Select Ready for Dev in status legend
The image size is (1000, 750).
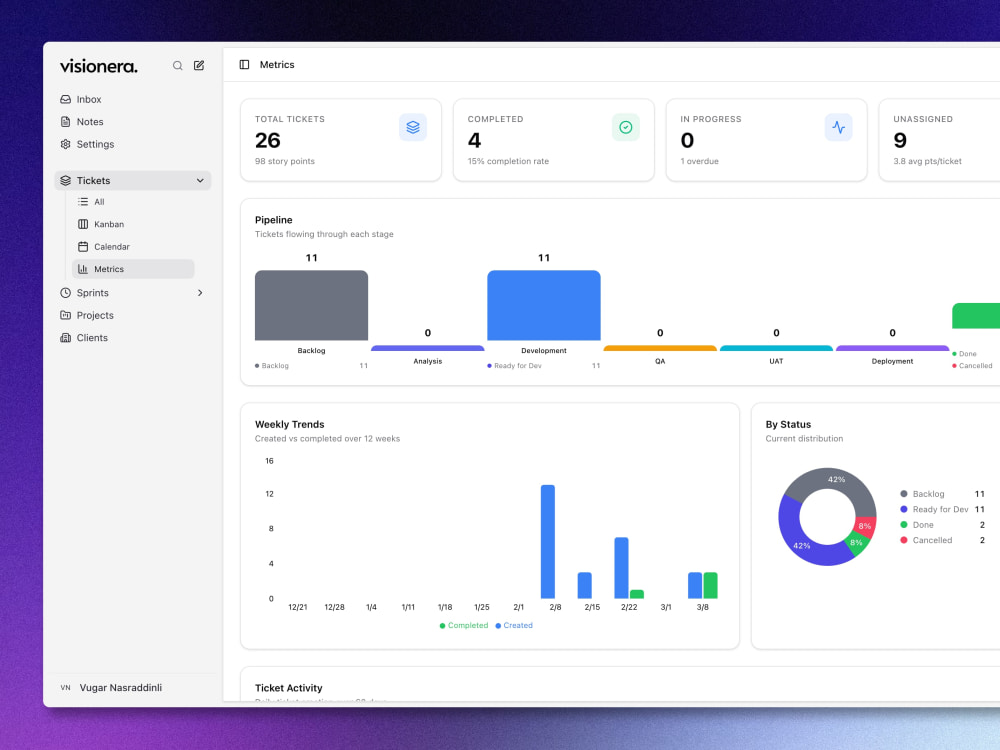click(x=943, y=510)
